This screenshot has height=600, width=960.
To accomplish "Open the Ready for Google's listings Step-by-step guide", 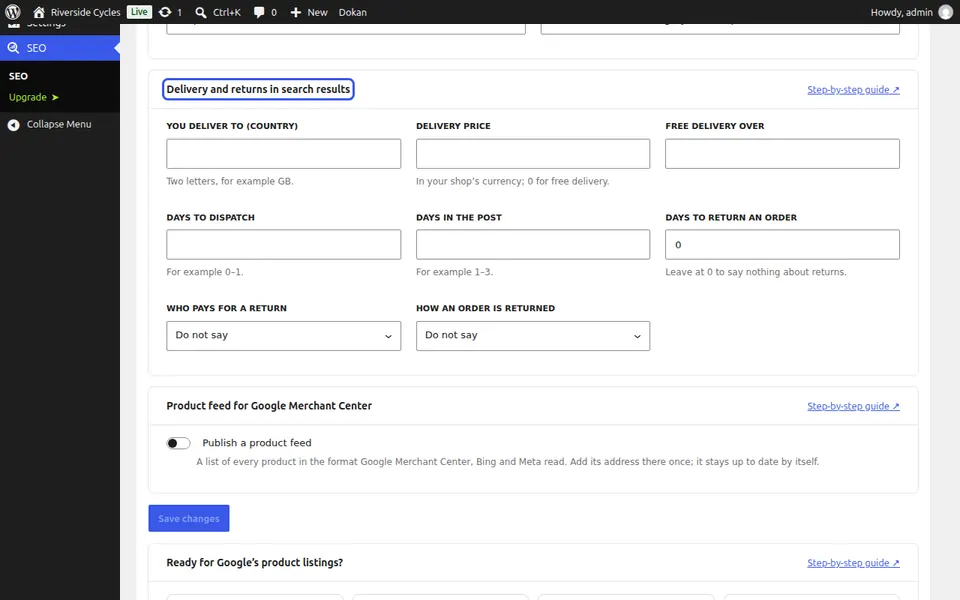I will pyautogui.click(x=853, y=563).
